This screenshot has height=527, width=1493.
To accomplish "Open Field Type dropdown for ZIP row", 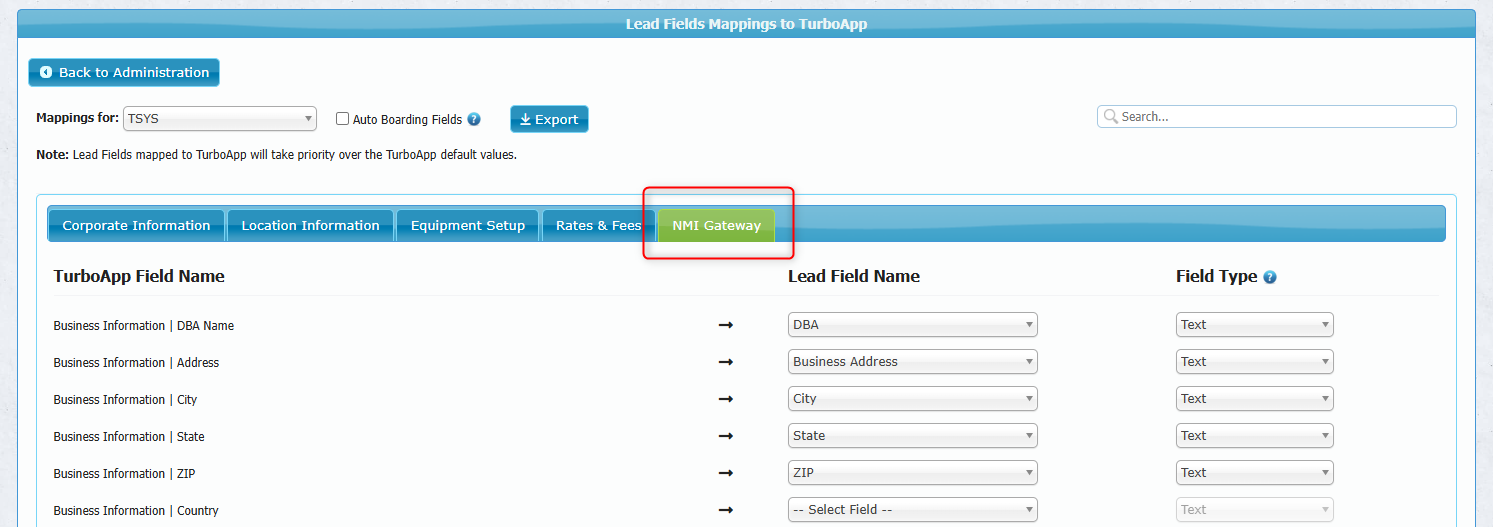I will (x=1255, y=472).
